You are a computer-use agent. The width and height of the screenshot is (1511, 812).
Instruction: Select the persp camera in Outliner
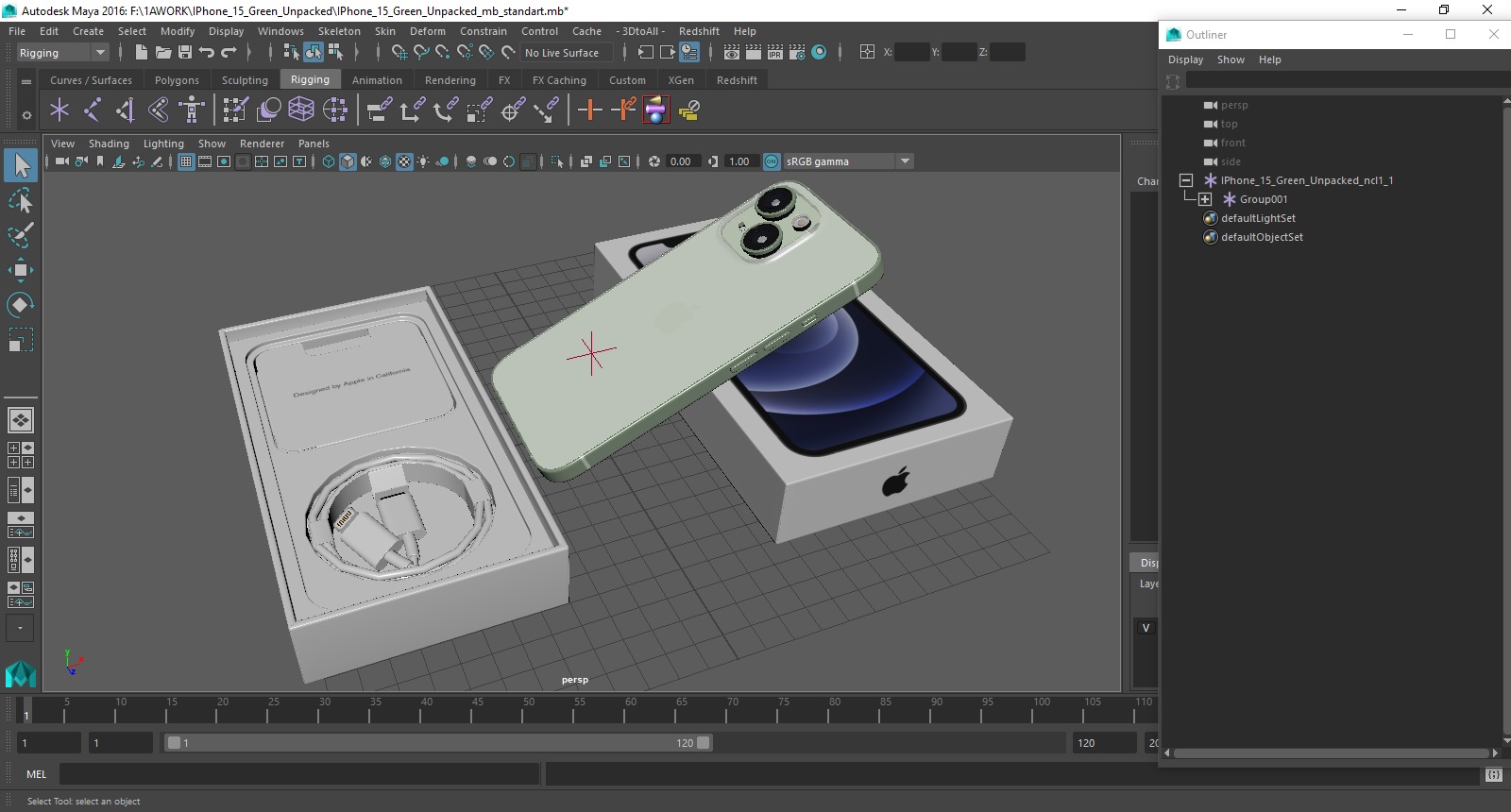[1233, 105]
